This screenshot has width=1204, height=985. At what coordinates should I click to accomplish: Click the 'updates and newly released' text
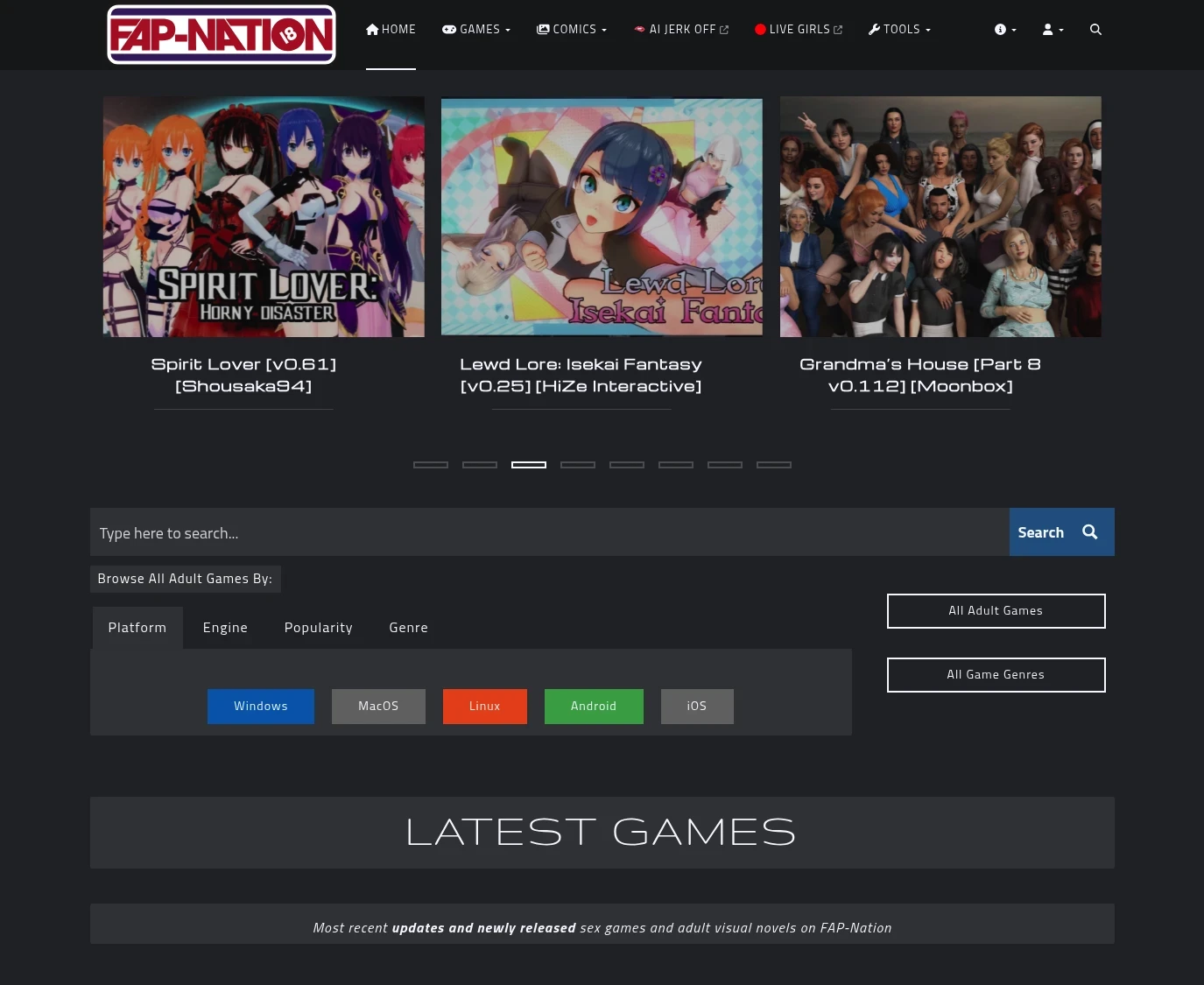coord(484,928)
